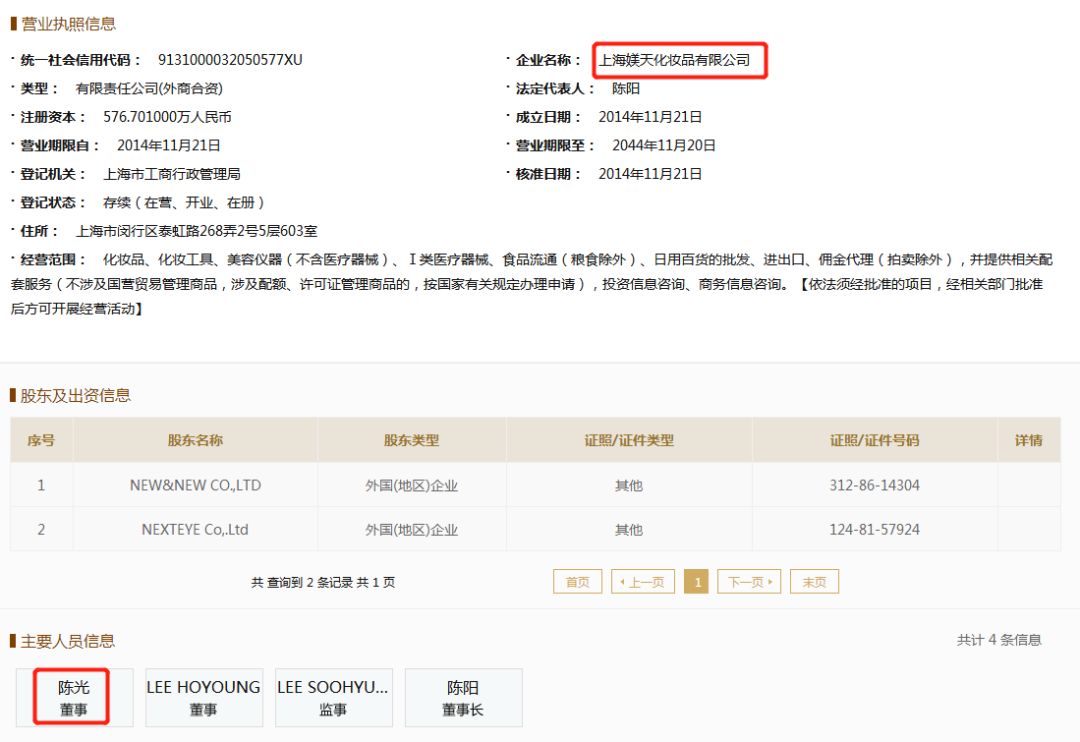The image size is (1080, 742).
Task: Click column header 股东名称
Action: point(196,440)
